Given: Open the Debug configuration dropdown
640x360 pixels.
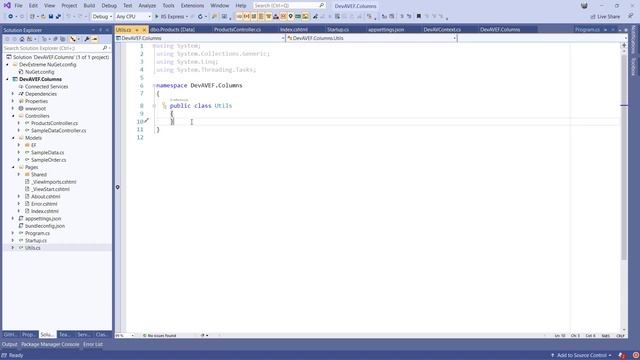Looking at the screenshot, I should [102, 16].
